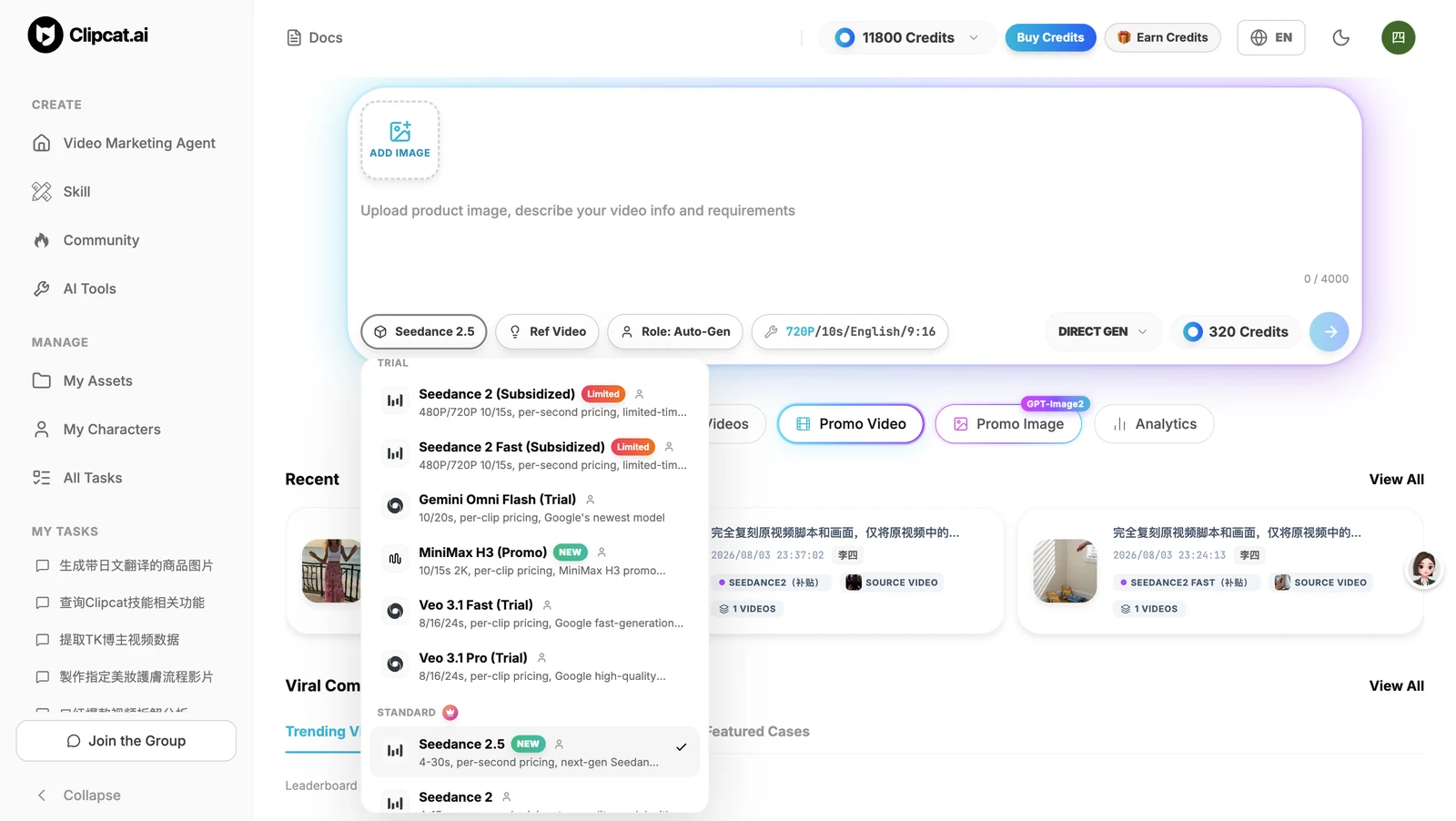Click View All beside Recent
This screenshot has height=821, width=1456.
click(1397, 480)
